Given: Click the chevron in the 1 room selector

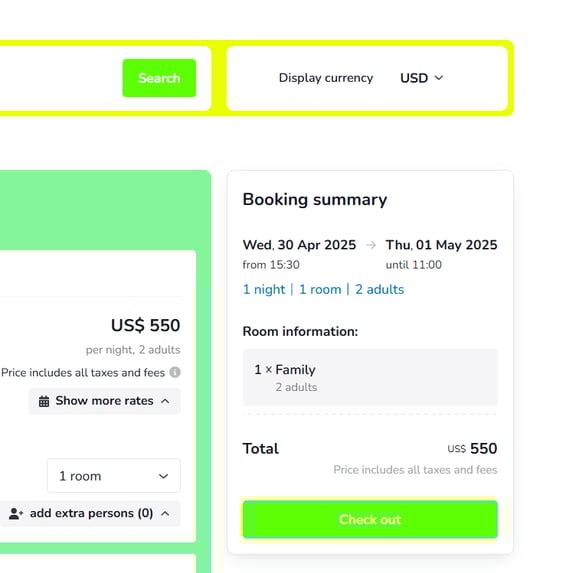Looking at the screenshot, I should click(163, 476).
